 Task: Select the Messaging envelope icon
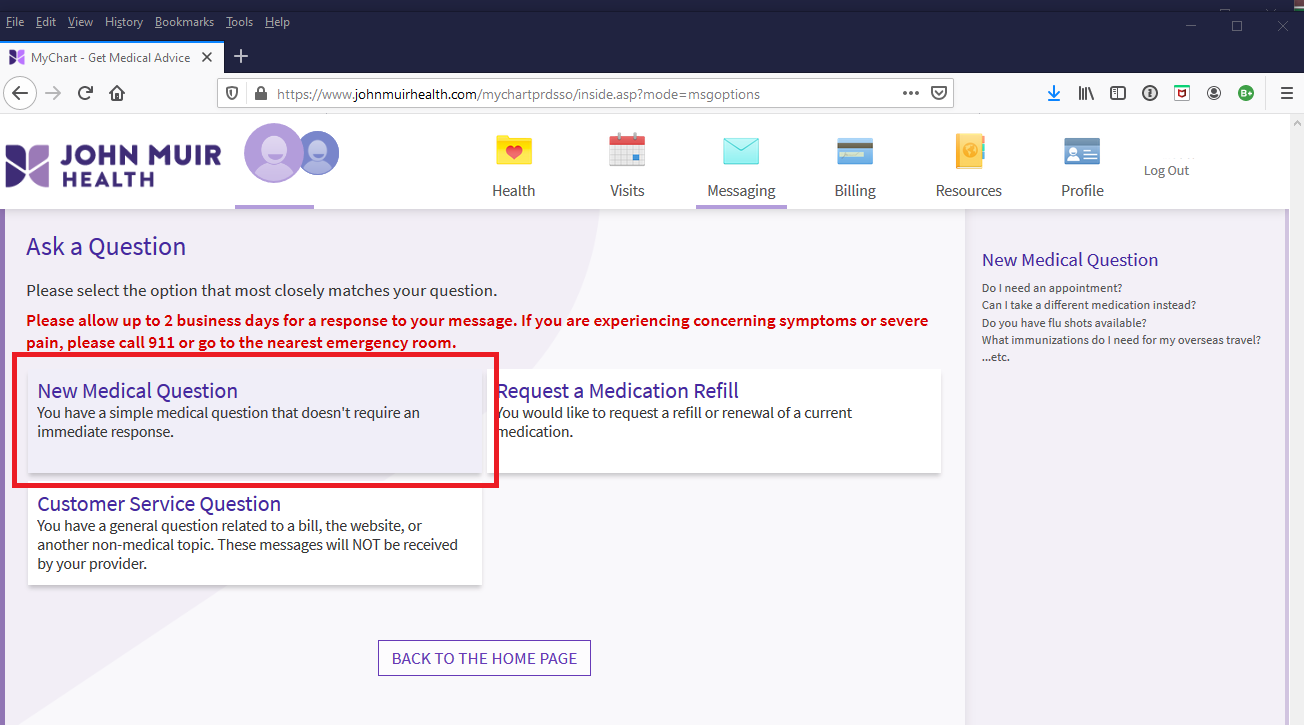(x=741, y=151)
